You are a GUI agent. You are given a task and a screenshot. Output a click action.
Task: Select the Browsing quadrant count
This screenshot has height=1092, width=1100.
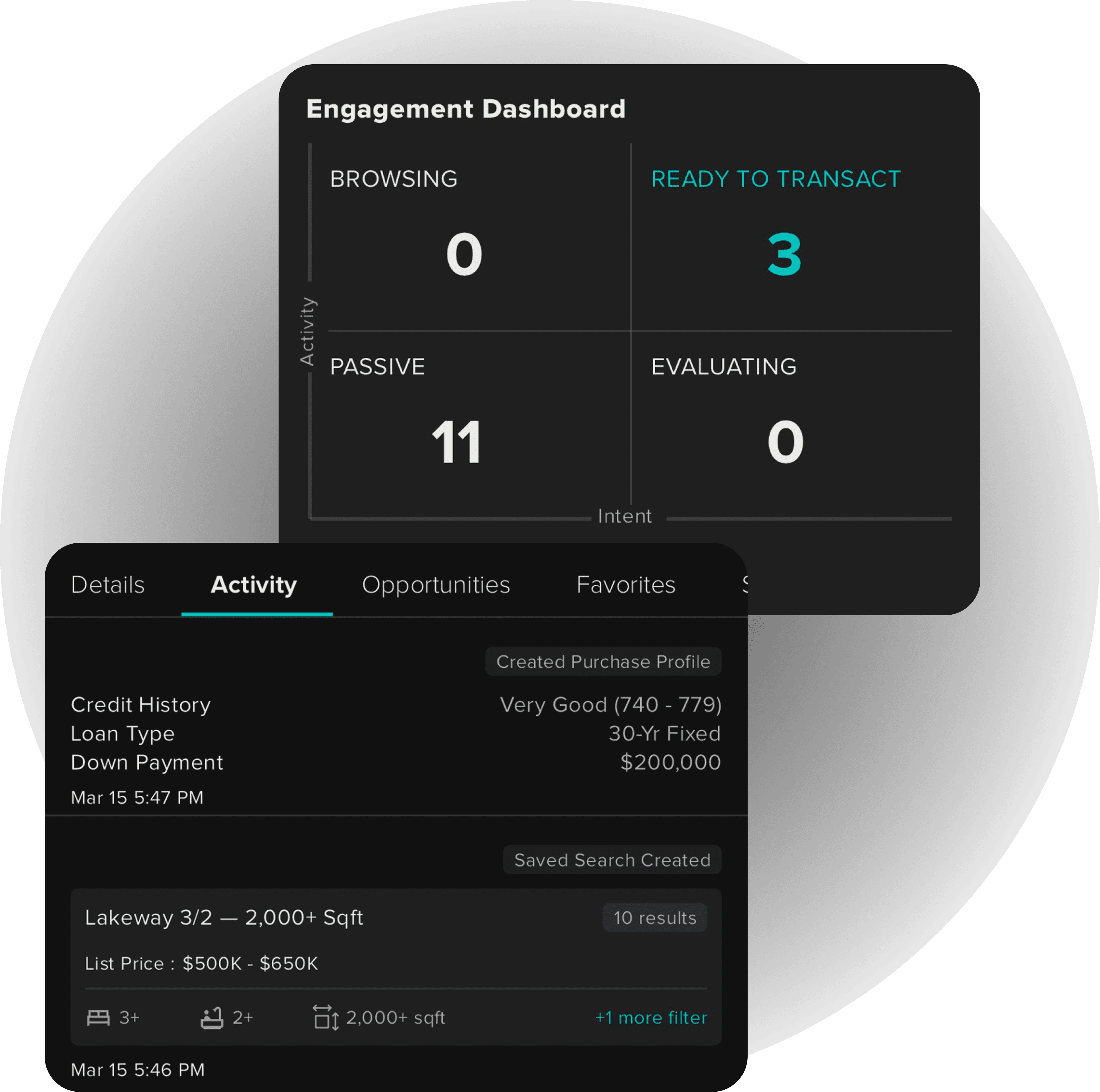click(x=464, y=254)
